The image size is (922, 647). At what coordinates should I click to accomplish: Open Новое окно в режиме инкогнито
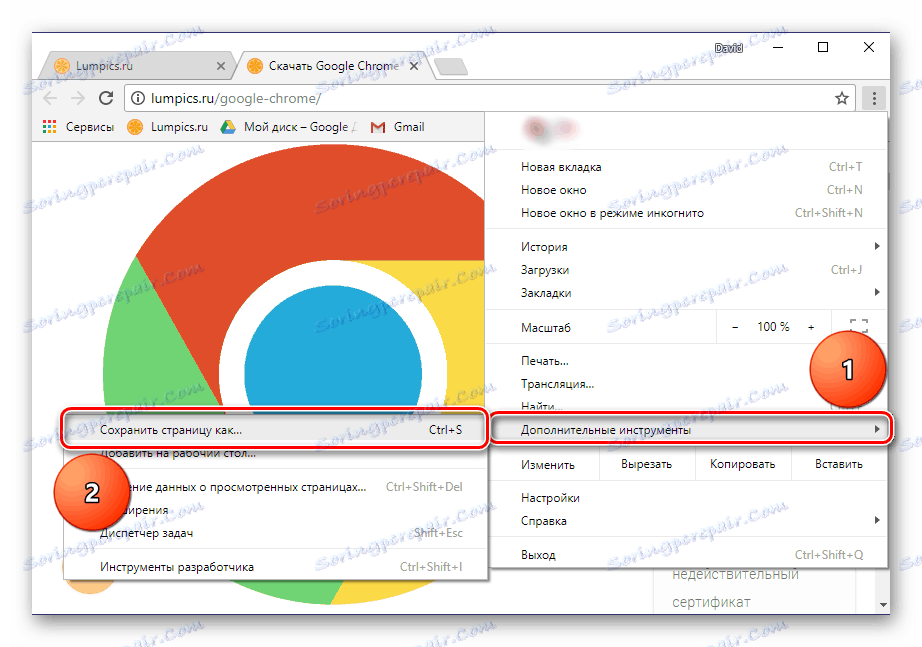pos(686,213)
